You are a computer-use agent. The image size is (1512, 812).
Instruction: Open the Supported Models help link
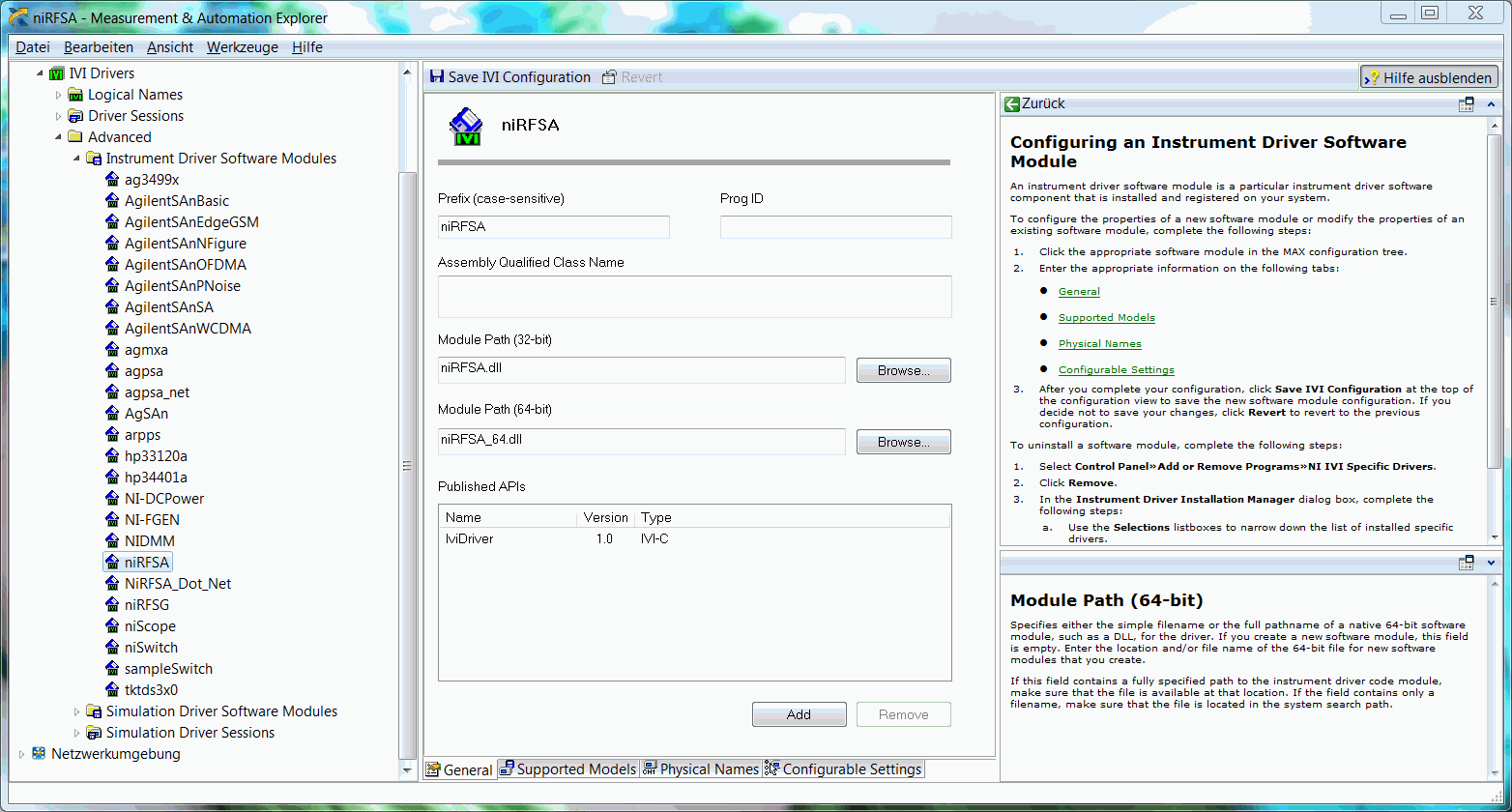click(x=1107, y=317)
